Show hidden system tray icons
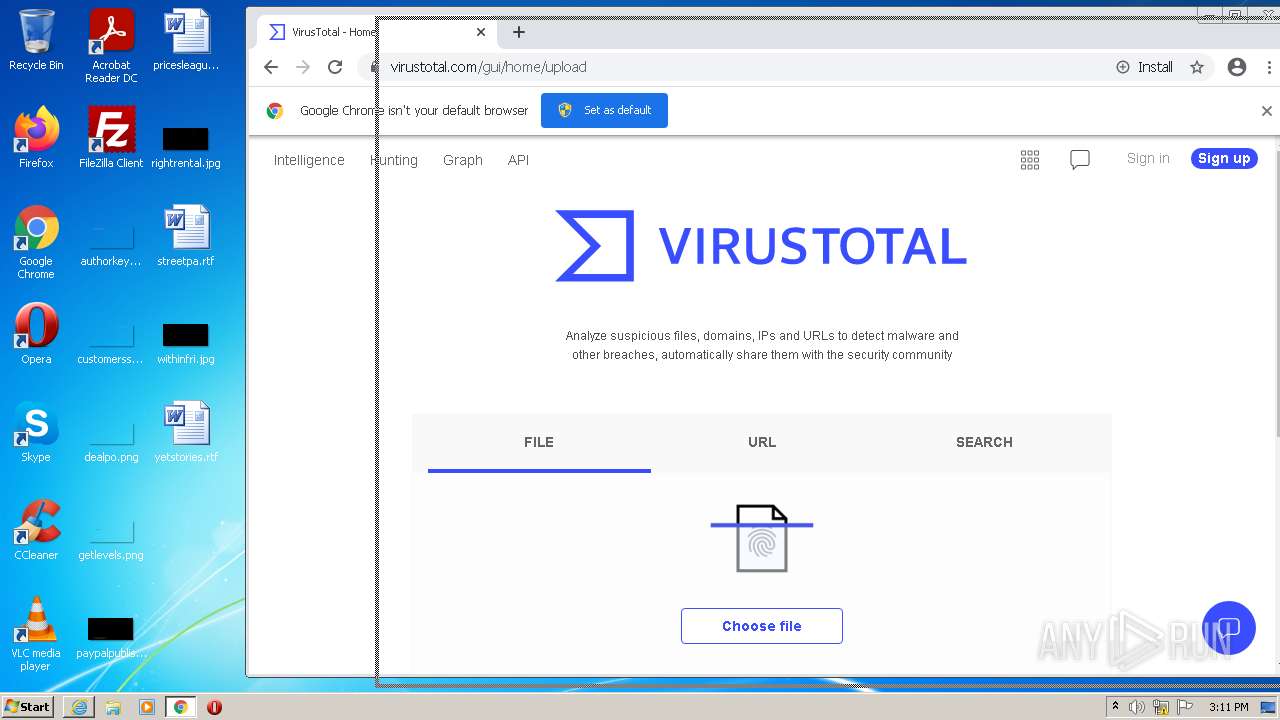 coord(1115,707)
